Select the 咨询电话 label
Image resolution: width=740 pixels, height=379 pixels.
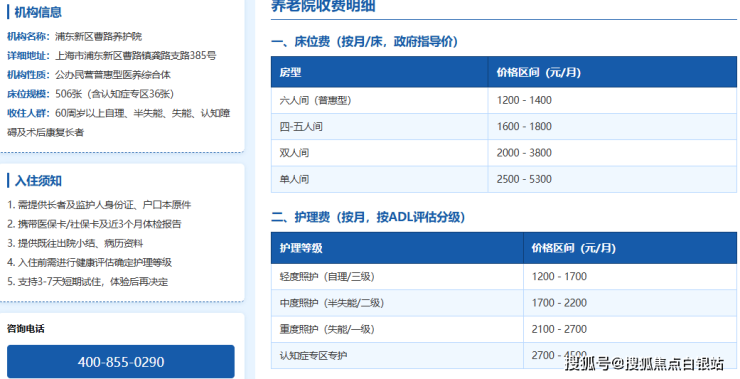(x=26, y=329)
